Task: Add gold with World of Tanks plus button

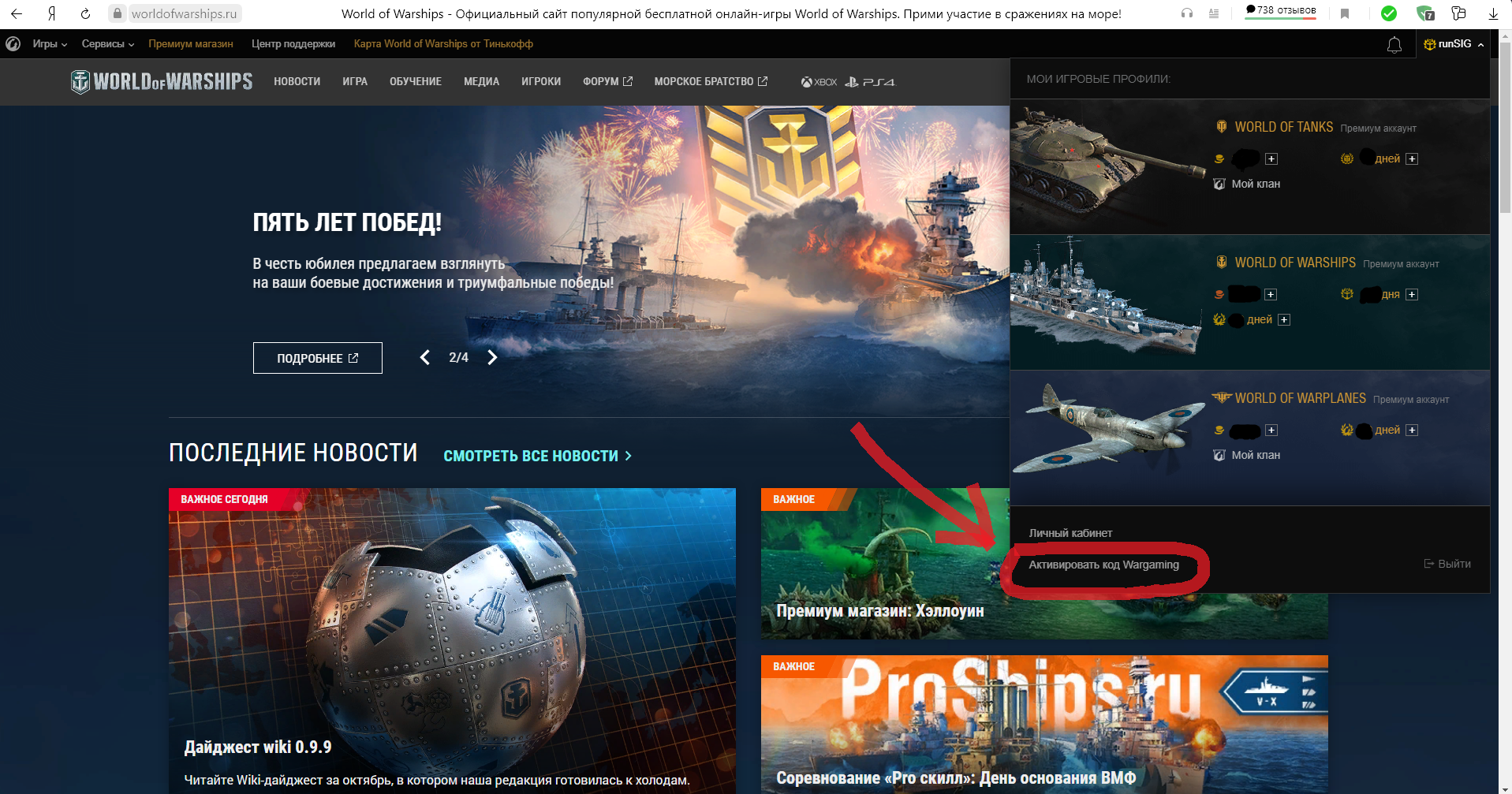Action: [1271, 159]
